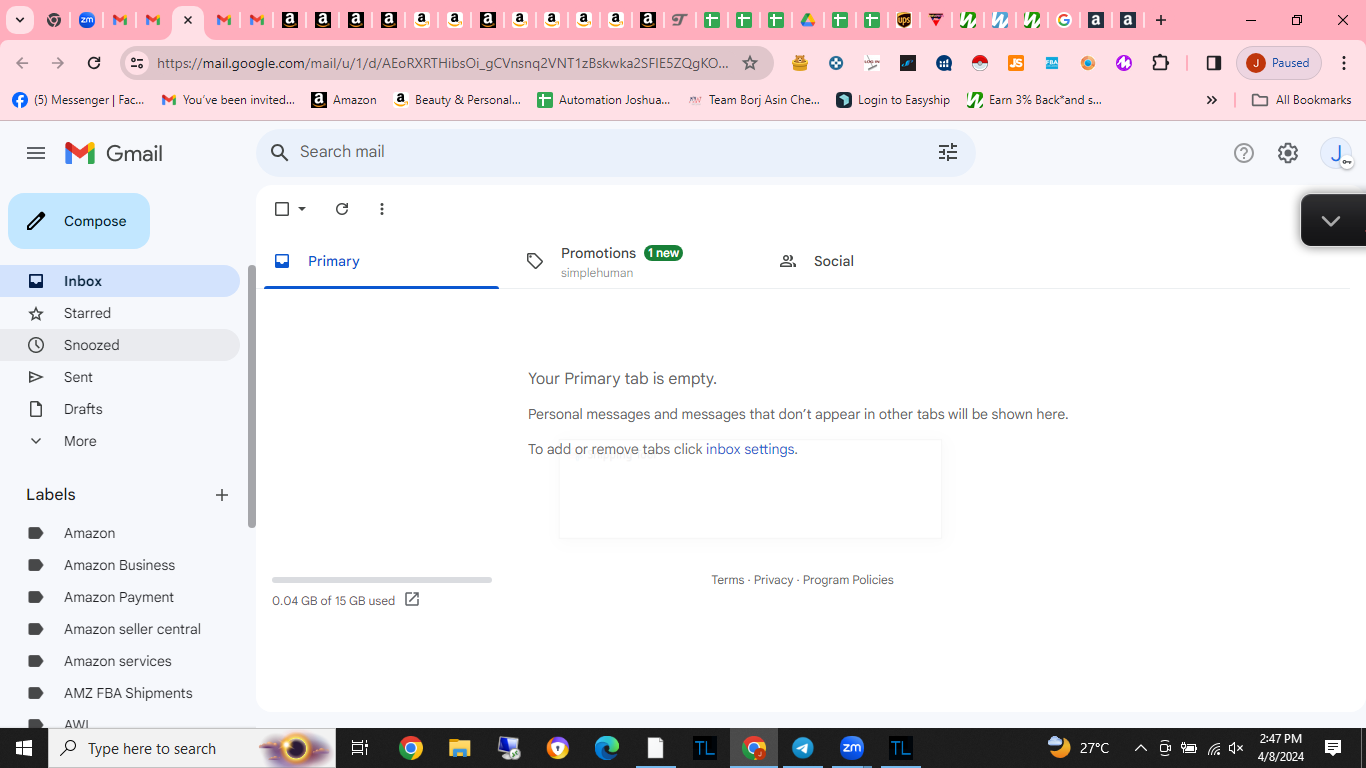Open File Explorer from the taskbar

click(x=459, y=748)
